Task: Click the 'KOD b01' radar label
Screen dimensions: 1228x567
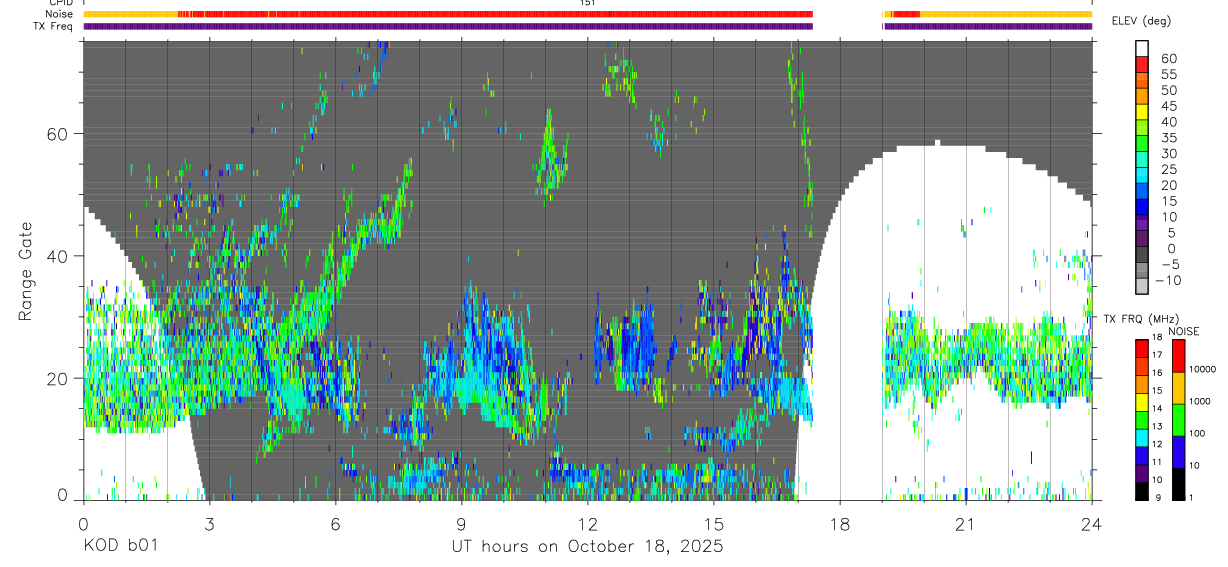Action: point(120,546)
